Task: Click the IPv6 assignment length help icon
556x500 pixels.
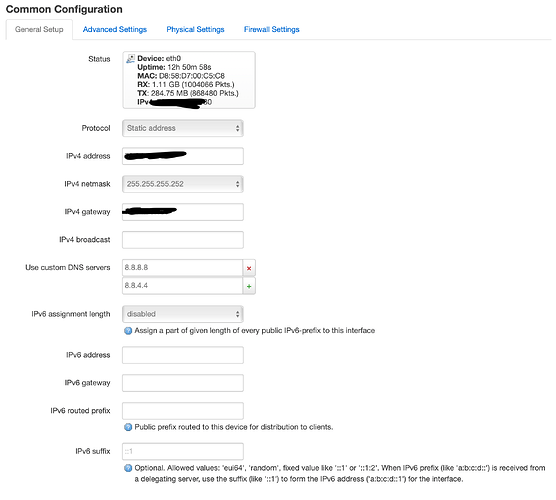Action: [x=128, y=331]
